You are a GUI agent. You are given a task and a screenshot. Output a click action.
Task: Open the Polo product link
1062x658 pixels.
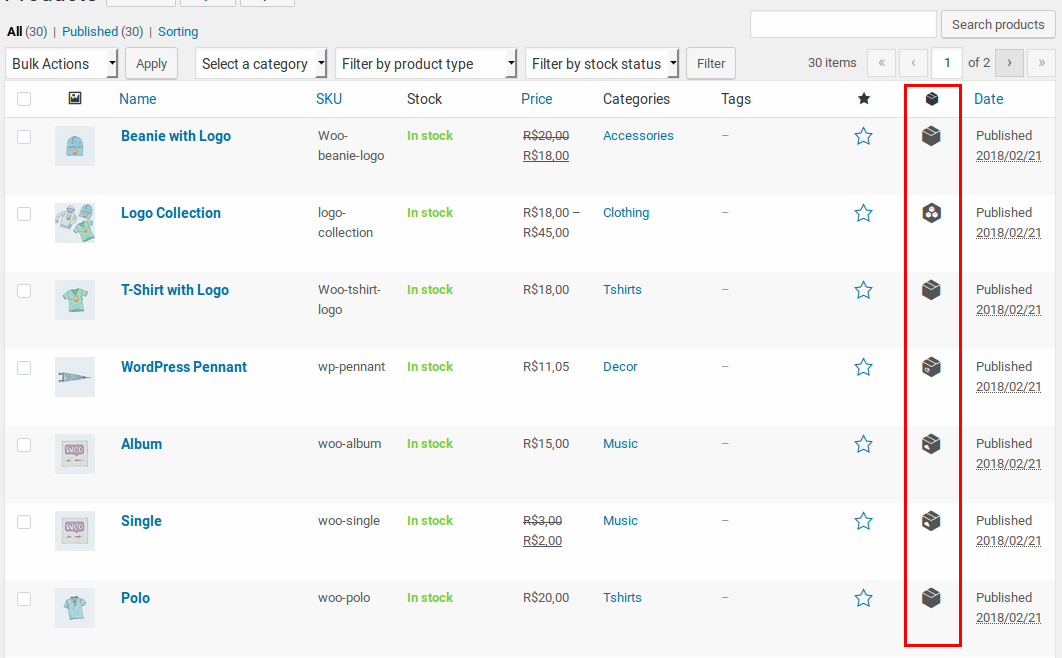coord(135,598)
